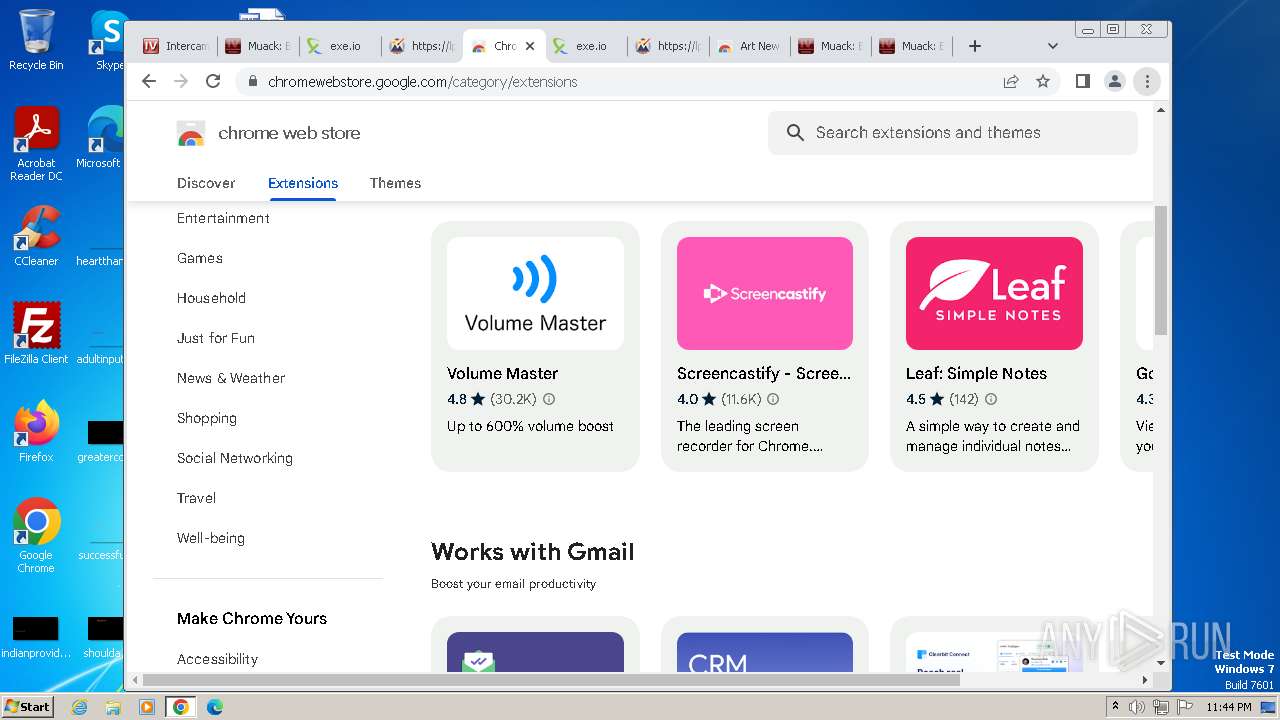Open the CCleaner desktop icon
Screen dimensions: 1280x720
point(36,236)
